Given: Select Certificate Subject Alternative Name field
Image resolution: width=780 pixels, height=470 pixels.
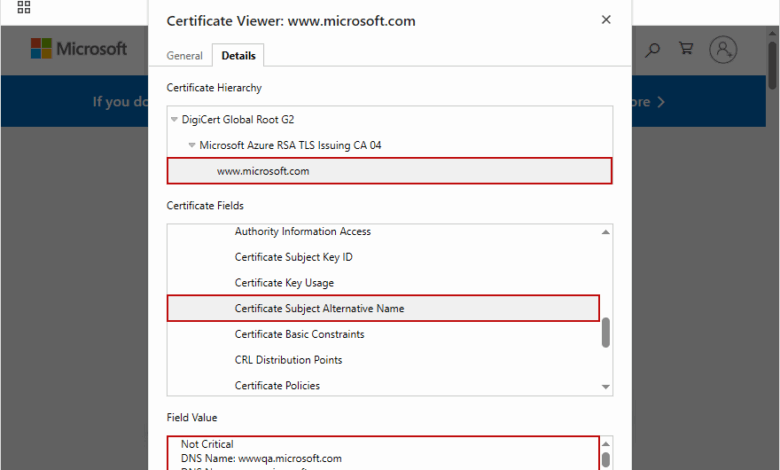Looking at the screenshot, I should click(x=383, y=308).
